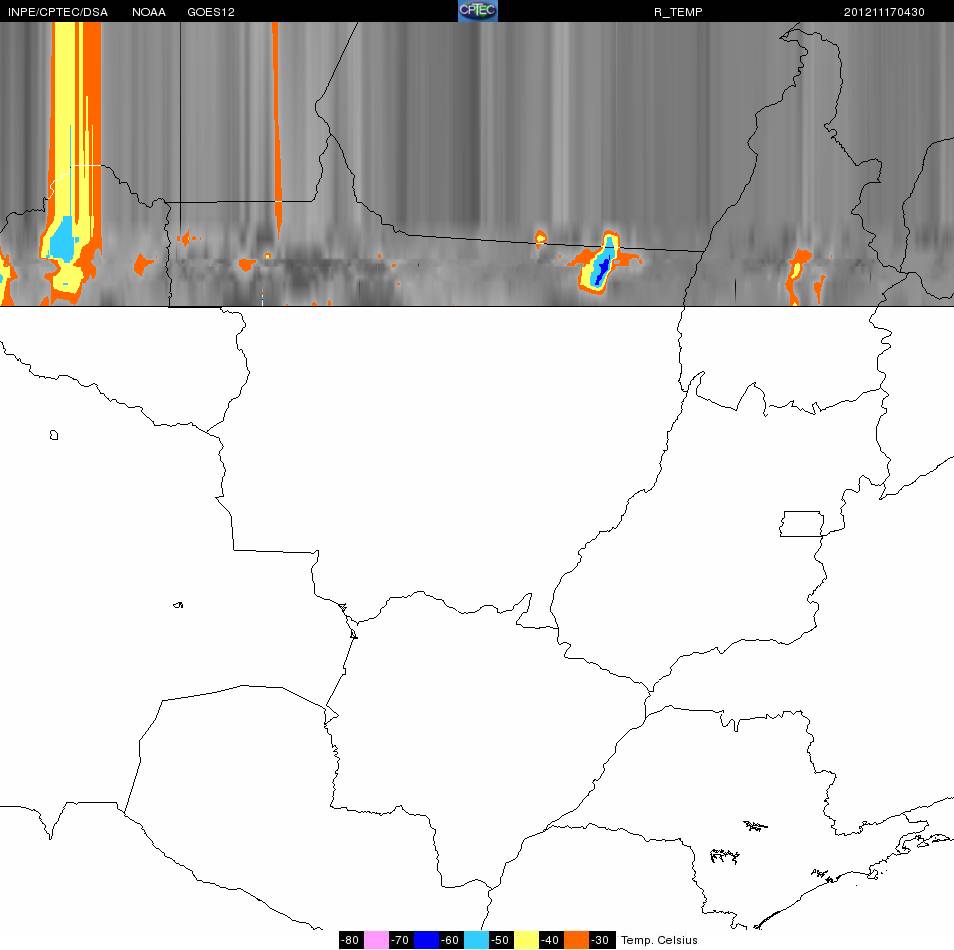Pick the dark blue legend color swatch

[427, 940]
